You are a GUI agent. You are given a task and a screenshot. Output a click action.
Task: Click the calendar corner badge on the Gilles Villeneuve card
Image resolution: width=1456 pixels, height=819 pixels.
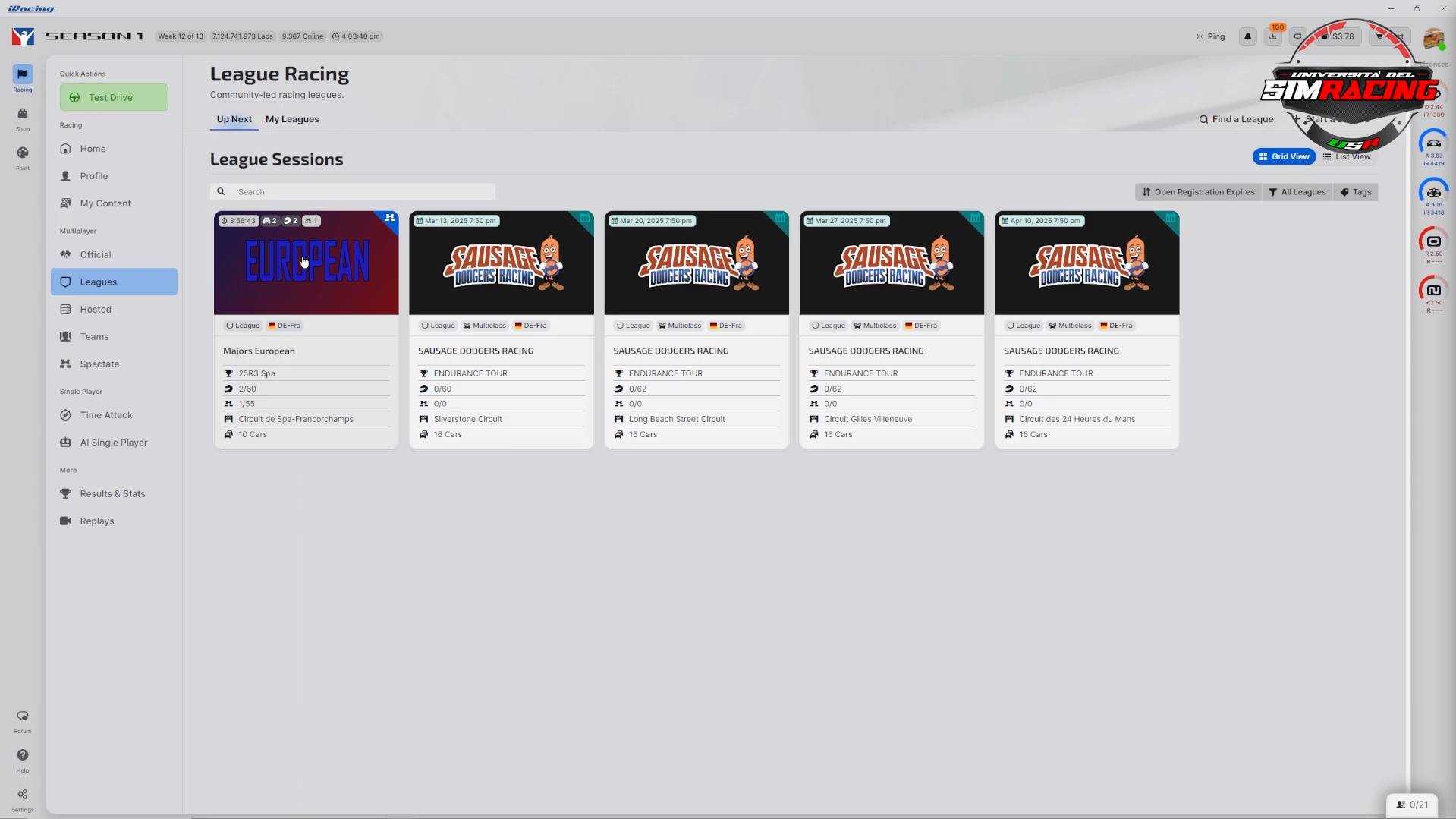(x=975, y=219)
